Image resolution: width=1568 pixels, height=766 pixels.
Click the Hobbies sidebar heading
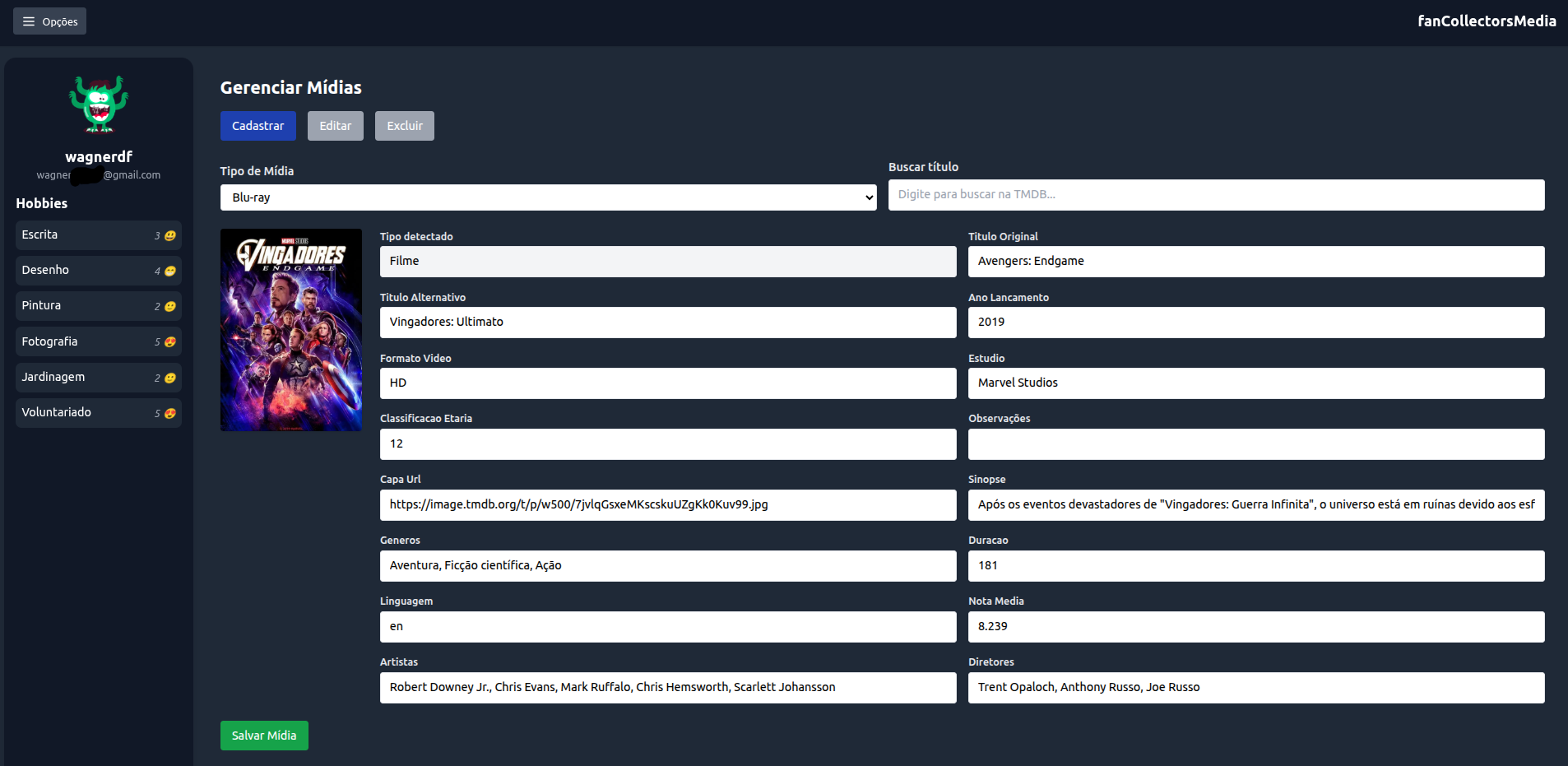pyautogui.click(x=42, y=203)
